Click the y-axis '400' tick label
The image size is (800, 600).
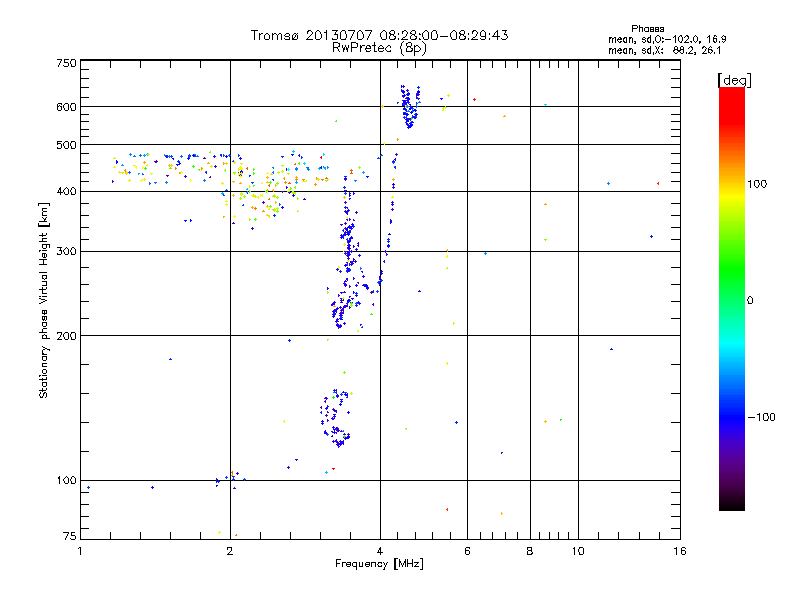(66, 192)
